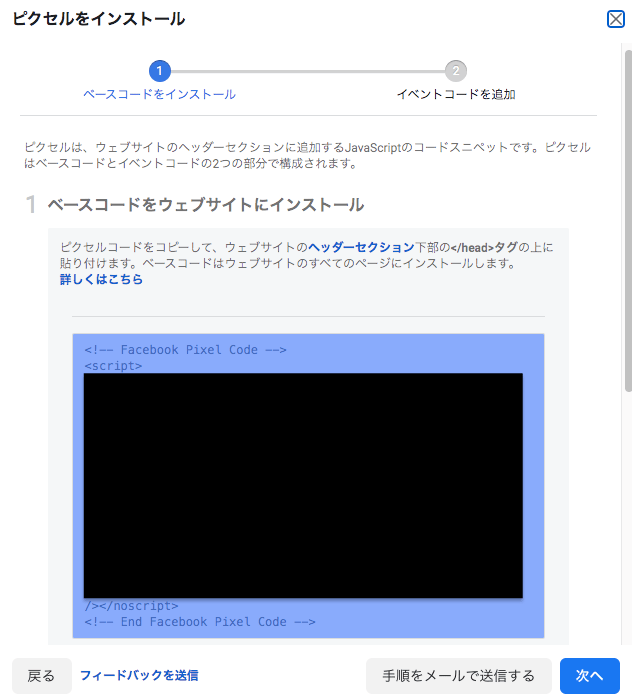This screenshot has height=699, width=632.
Task: Click the /></noscript> code line
Action: pyautogui.click(x=131, y=605)
